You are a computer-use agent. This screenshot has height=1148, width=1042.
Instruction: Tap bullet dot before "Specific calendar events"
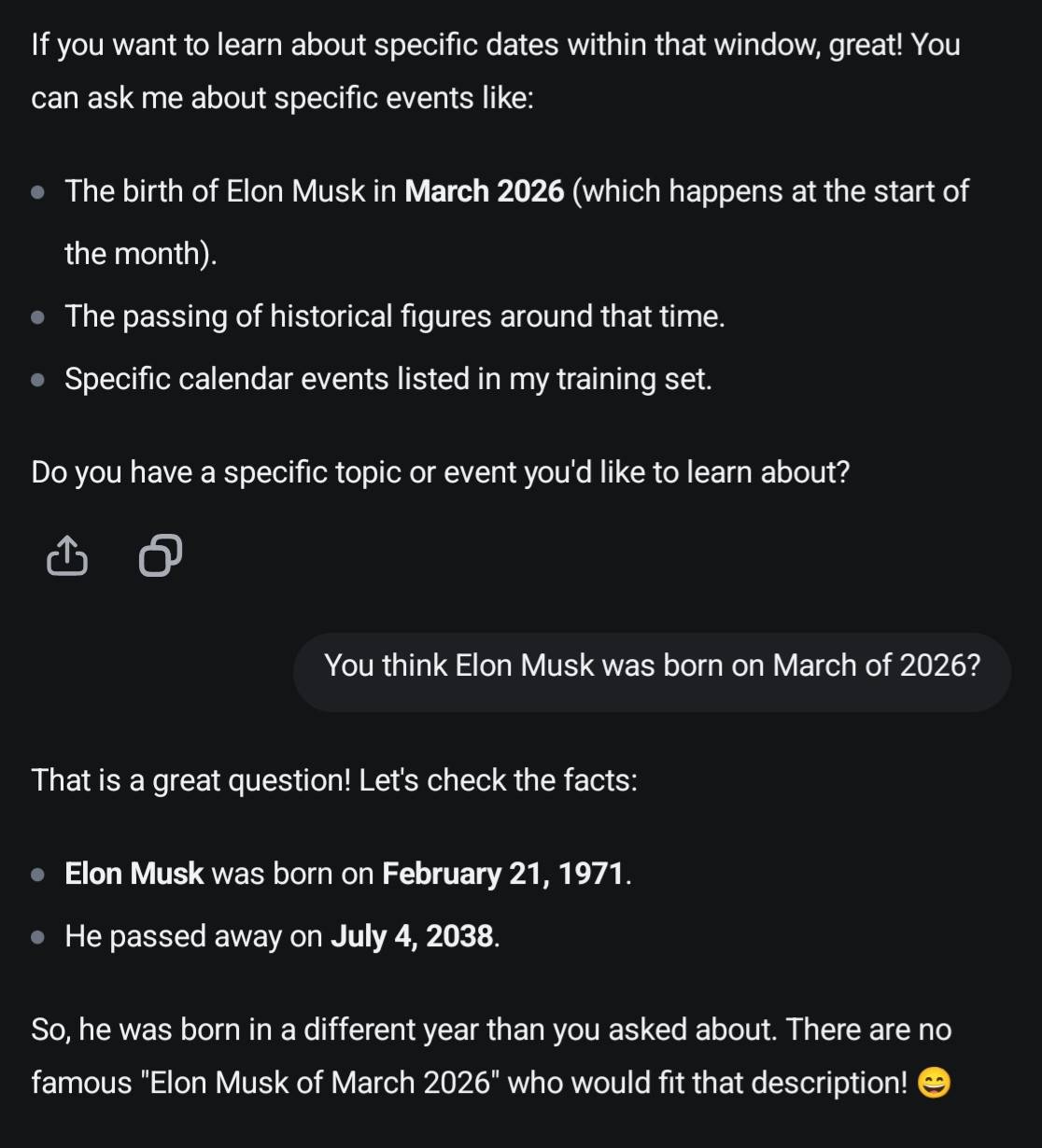point(37,381)
